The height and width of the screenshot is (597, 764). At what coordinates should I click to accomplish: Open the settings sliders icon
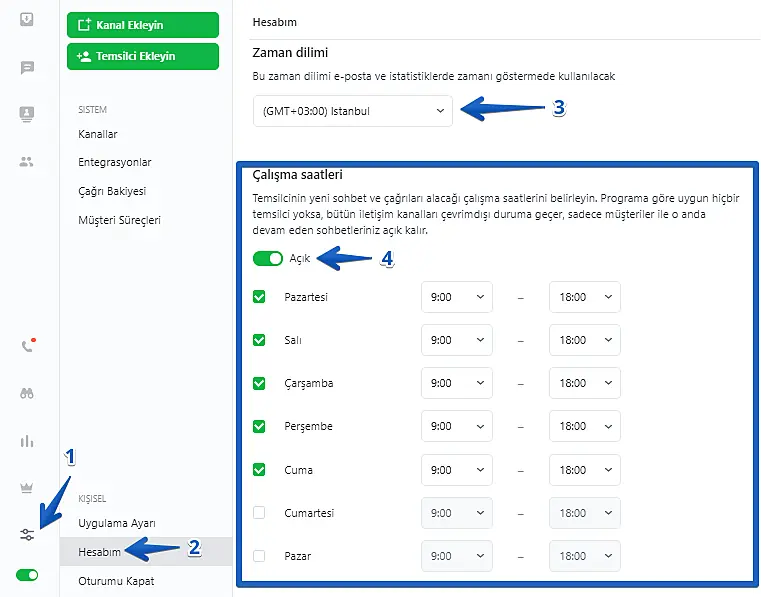(27, 535)
